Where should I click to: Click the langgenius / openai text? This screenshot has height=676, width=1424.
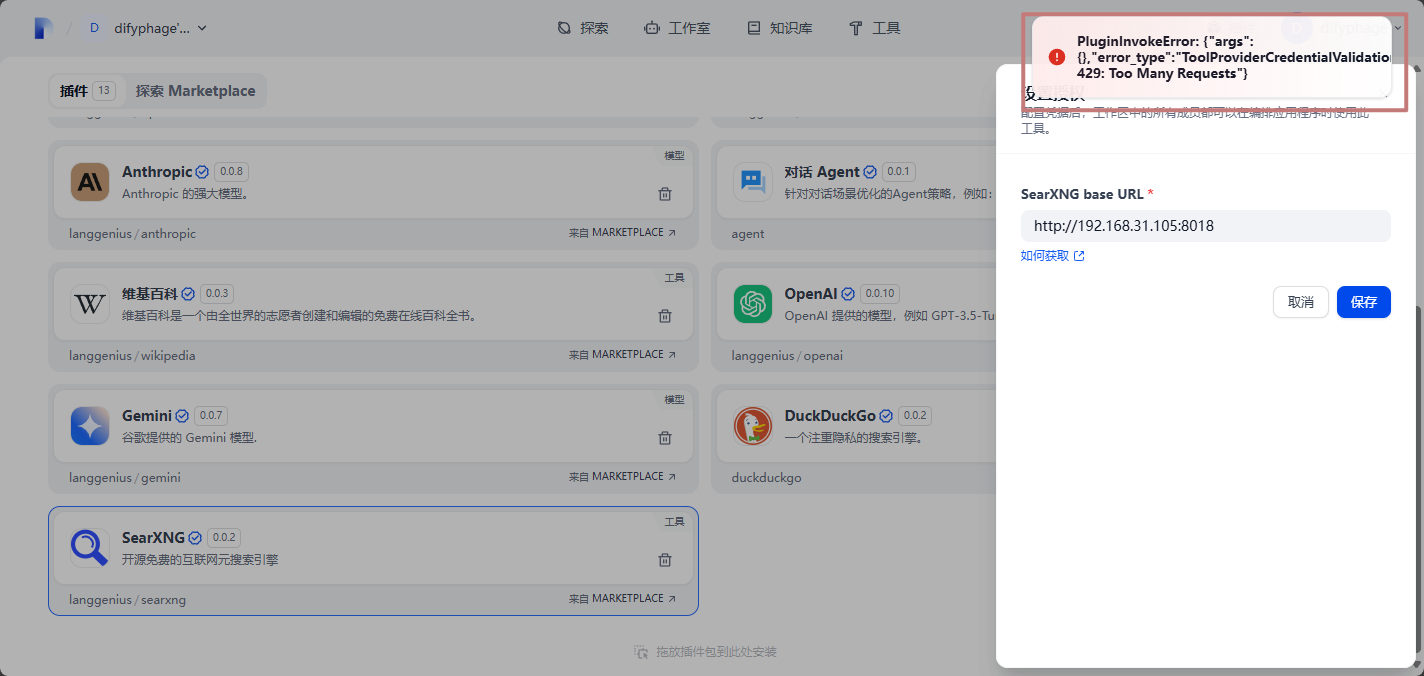click(787, 355)
